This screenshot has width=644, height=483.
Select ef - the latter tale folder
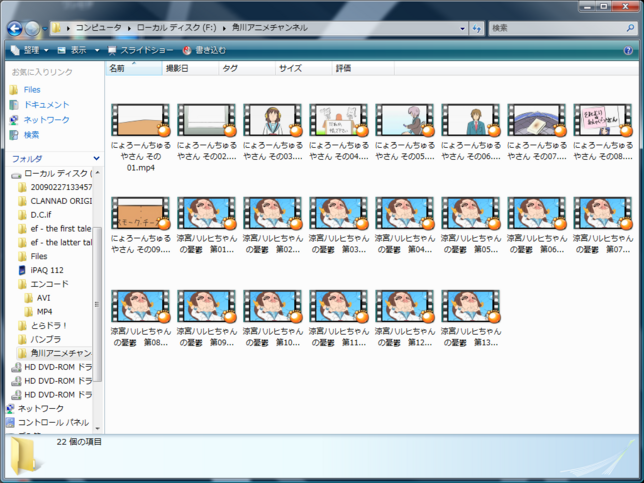click(x=55, y=243)
